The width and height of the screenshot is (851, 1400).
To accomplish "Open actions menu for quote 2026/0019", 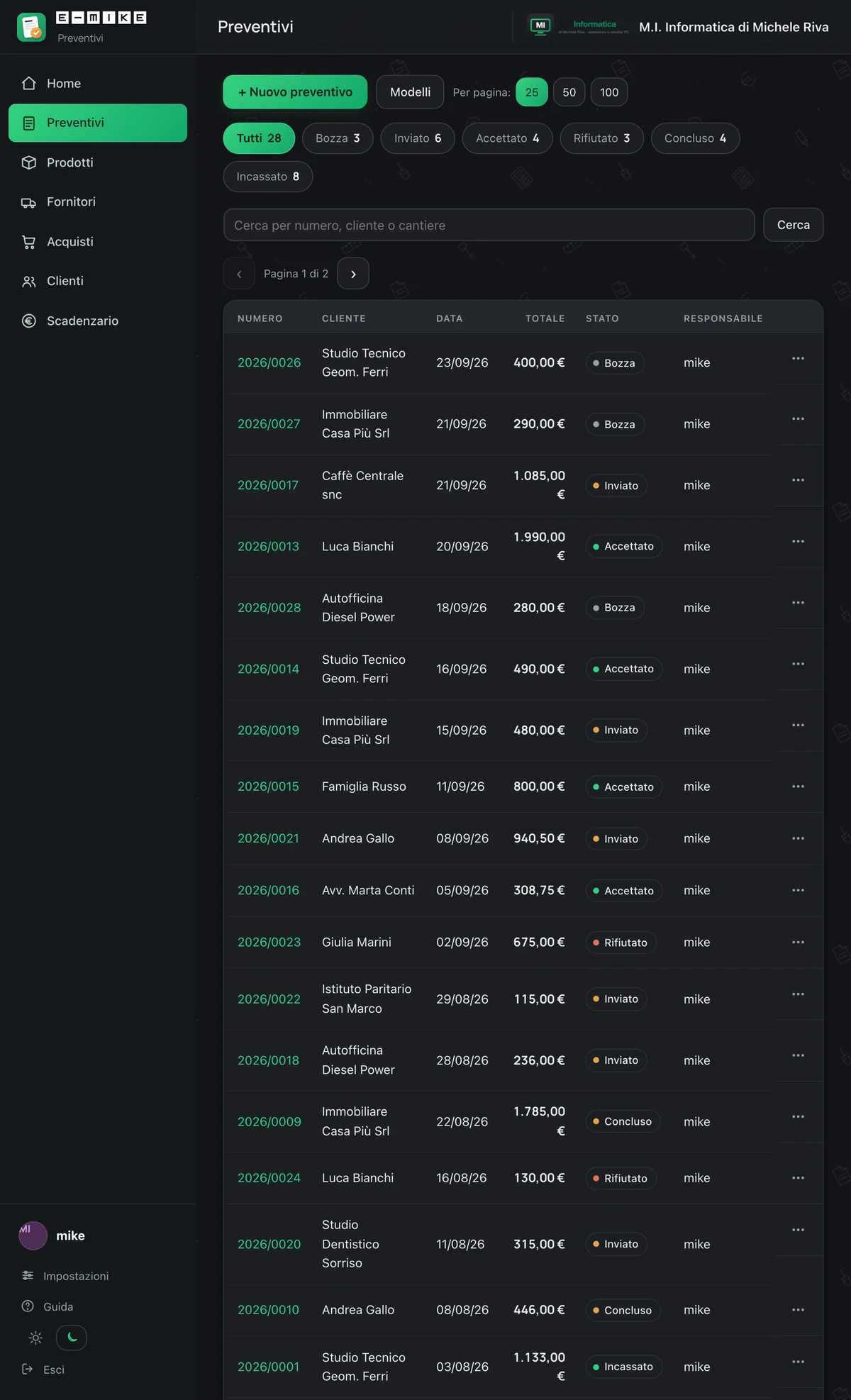I will click(x=798, y=725).
